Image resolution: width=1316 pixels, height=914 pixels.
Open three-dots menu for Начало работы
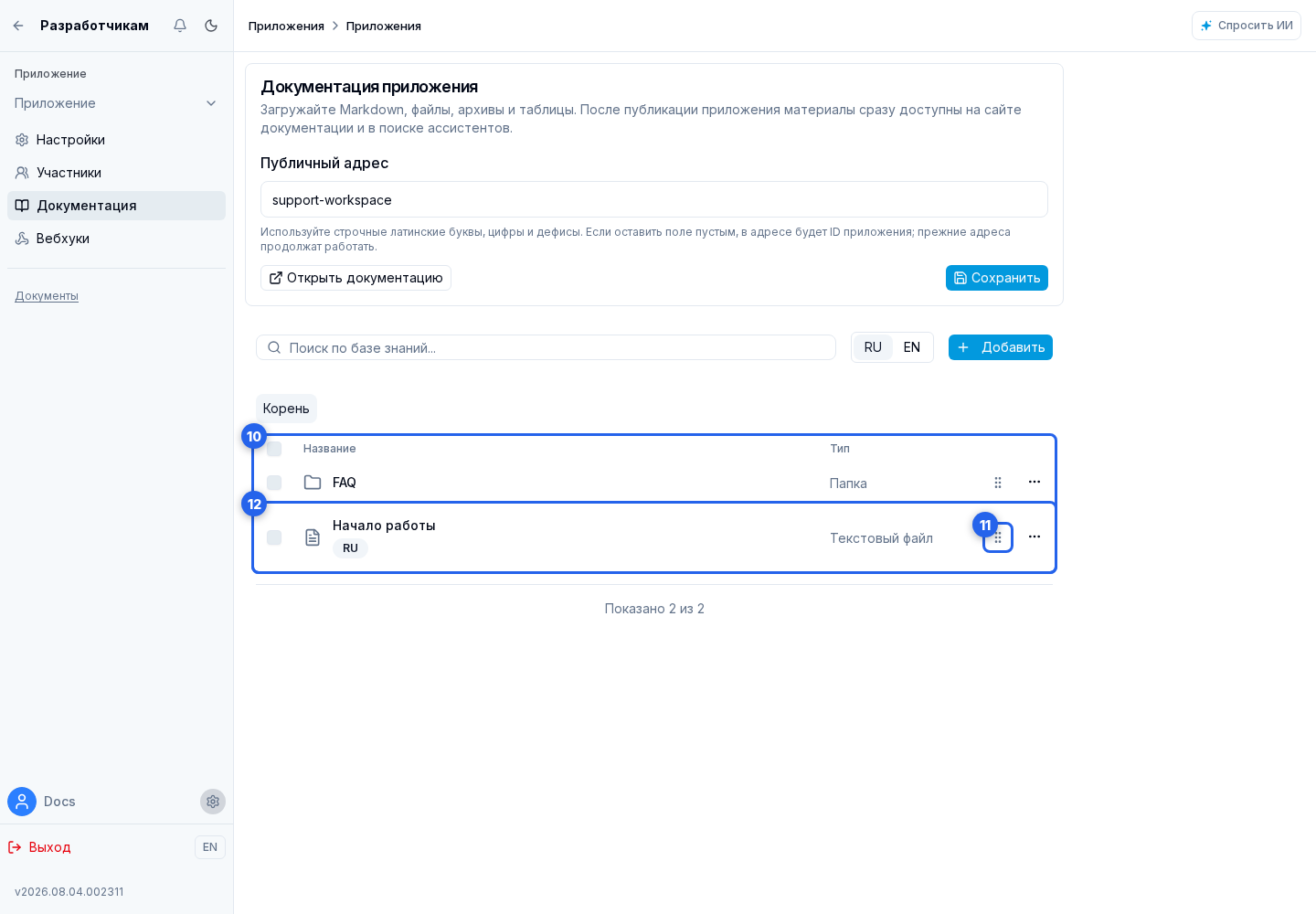tap(1035, 537)
